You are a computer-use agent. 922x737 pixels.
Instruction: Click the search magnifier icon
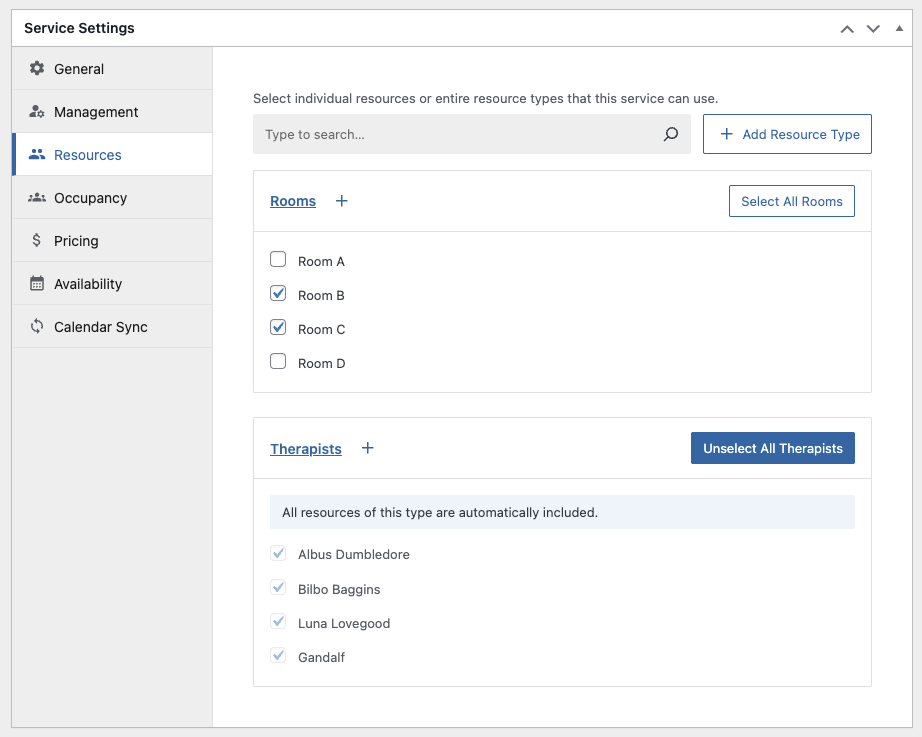point(671,134)
